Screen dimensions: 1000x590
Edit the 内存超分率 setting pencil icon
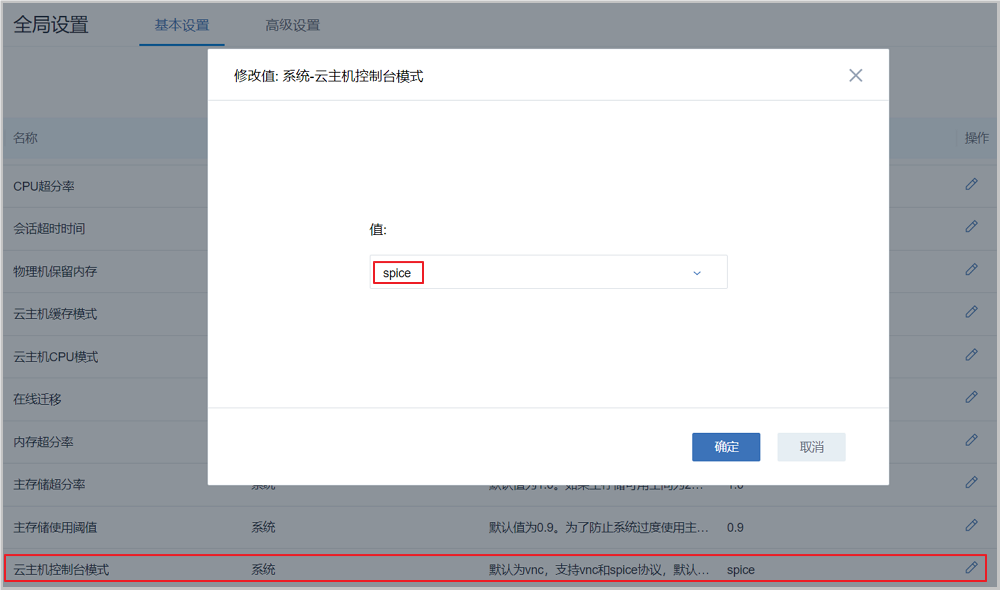point(971,440)
